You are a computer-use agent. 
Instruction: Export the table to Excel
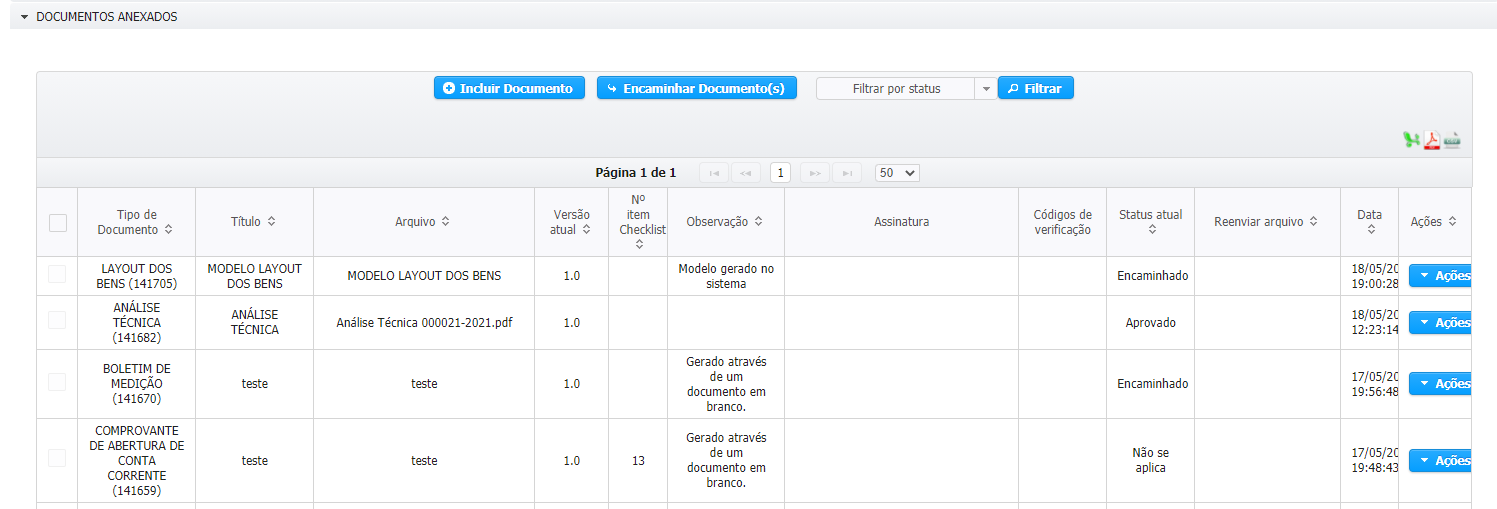pyautogui.click(x=1412, y=140)
